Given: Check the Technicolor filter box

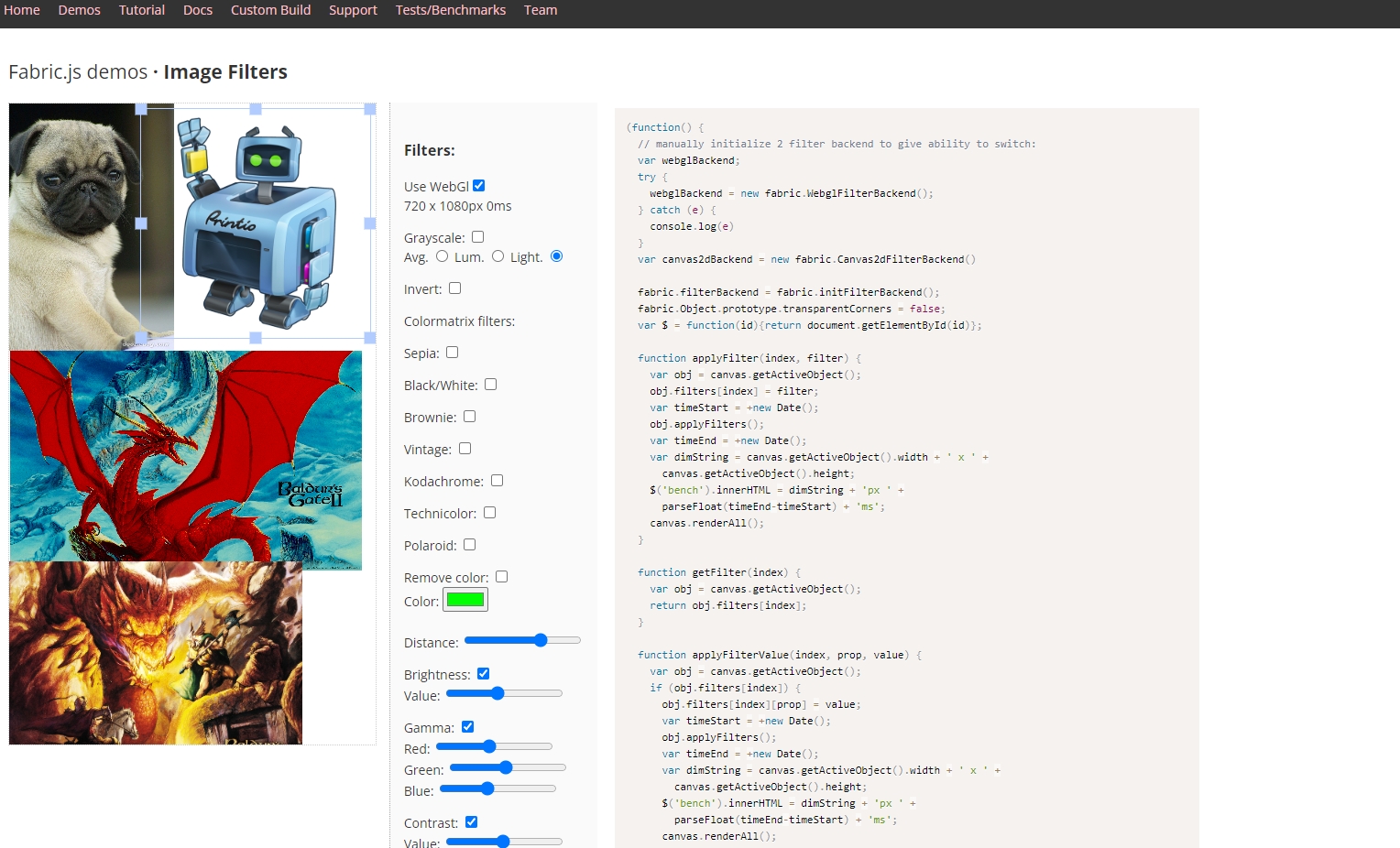Looking at the screenshot, I should click(x=489, y=512).
